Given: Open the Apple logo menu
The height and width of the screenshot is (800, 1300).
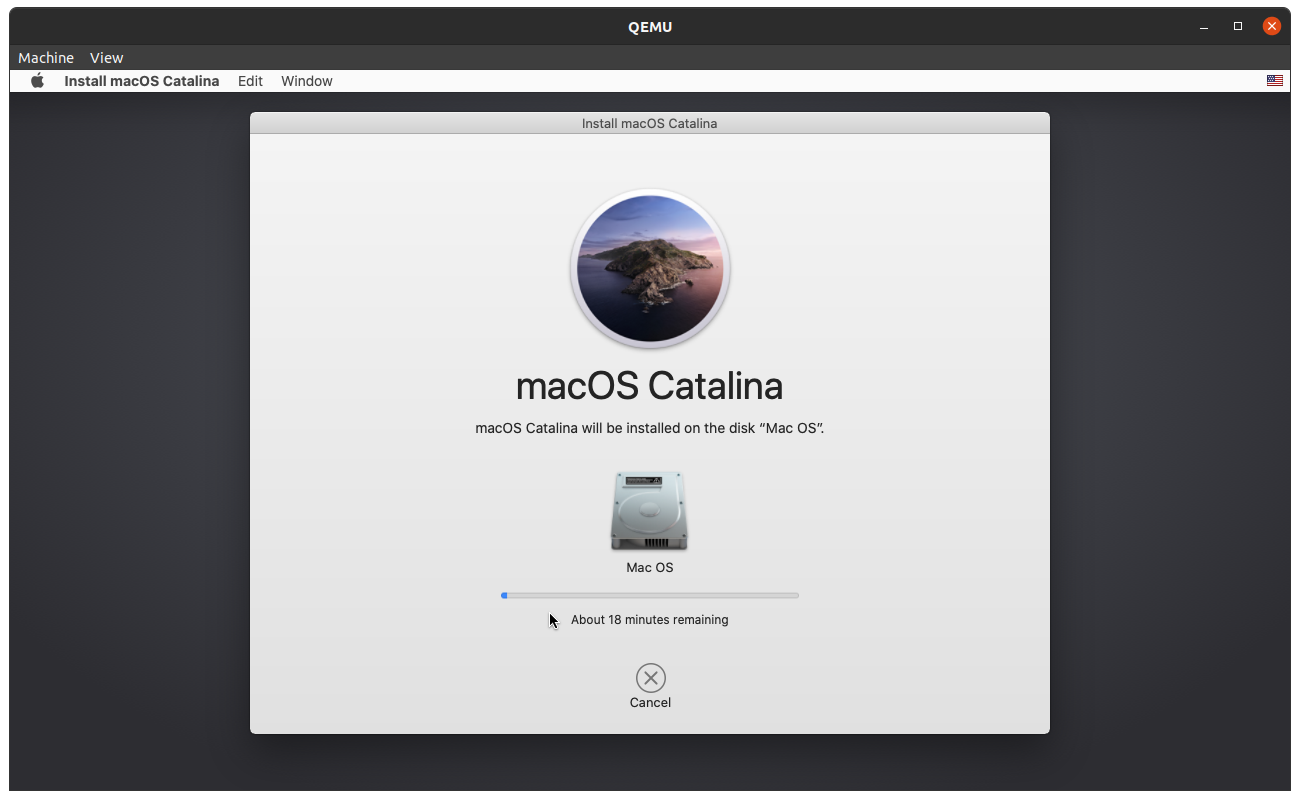Looking at the screenshot, I should 37,81.
